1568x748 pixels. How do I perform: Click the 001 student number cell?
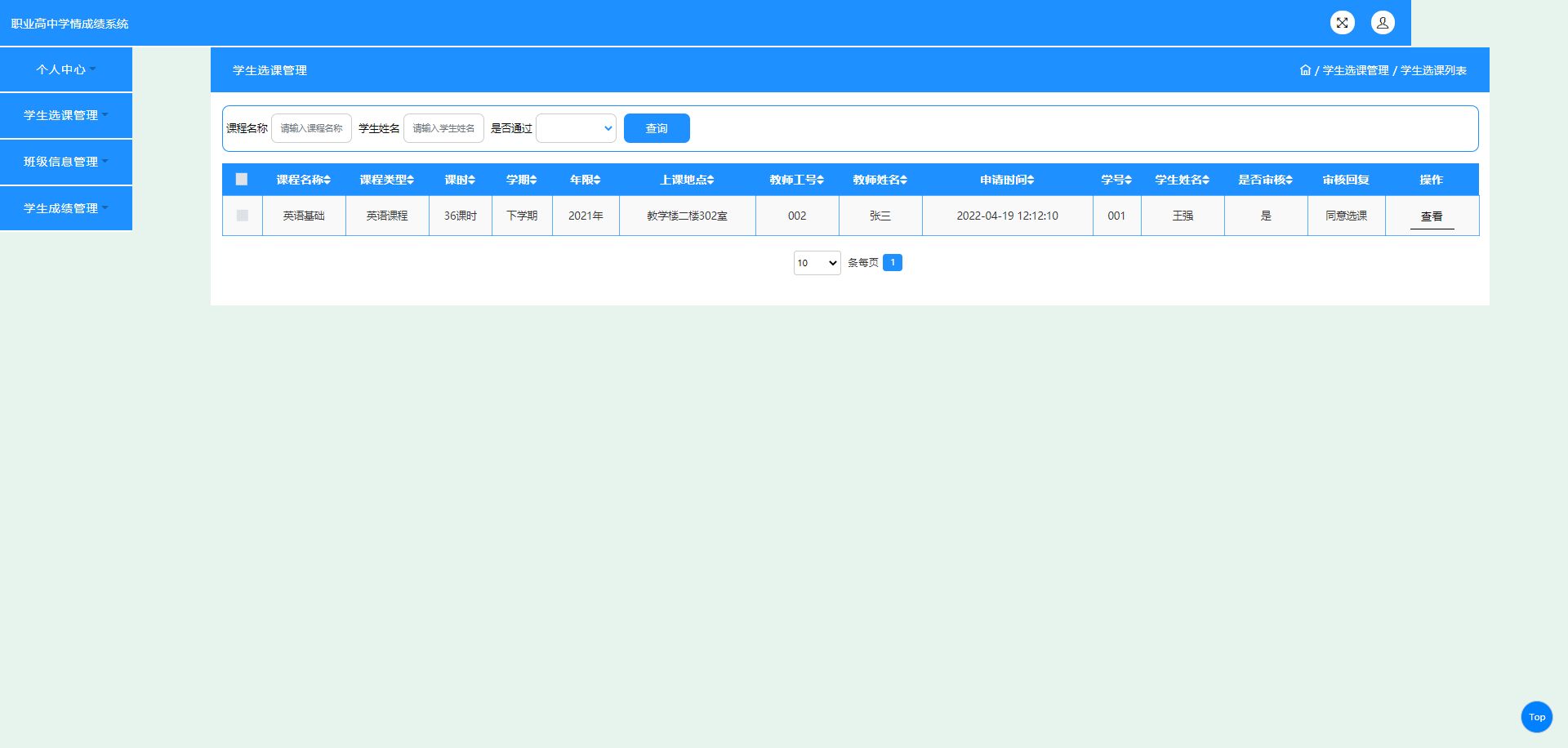coord(1116,216)
